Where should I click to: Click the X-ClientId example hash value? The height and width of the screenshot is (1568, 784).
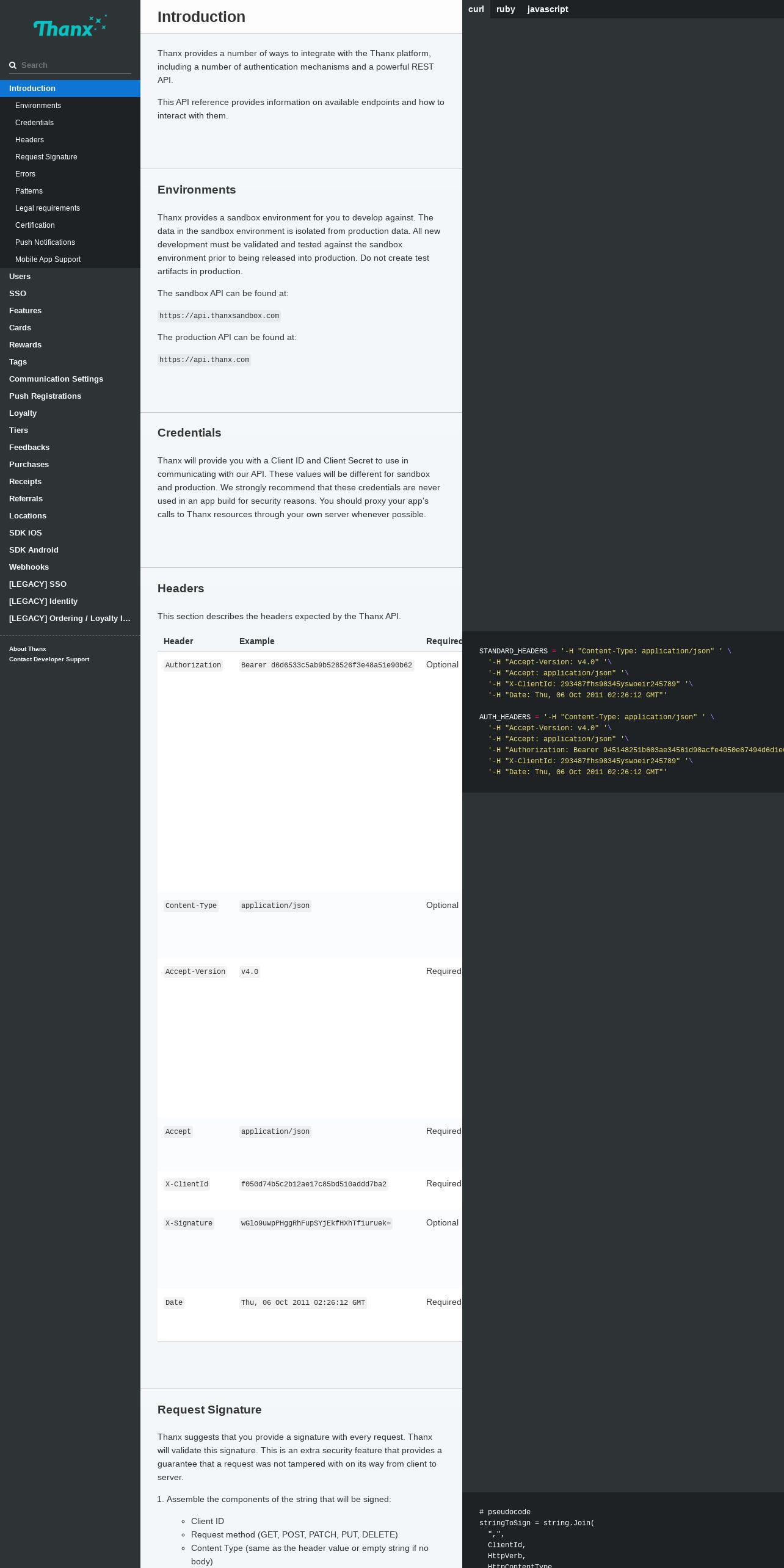pos(314,1185)
